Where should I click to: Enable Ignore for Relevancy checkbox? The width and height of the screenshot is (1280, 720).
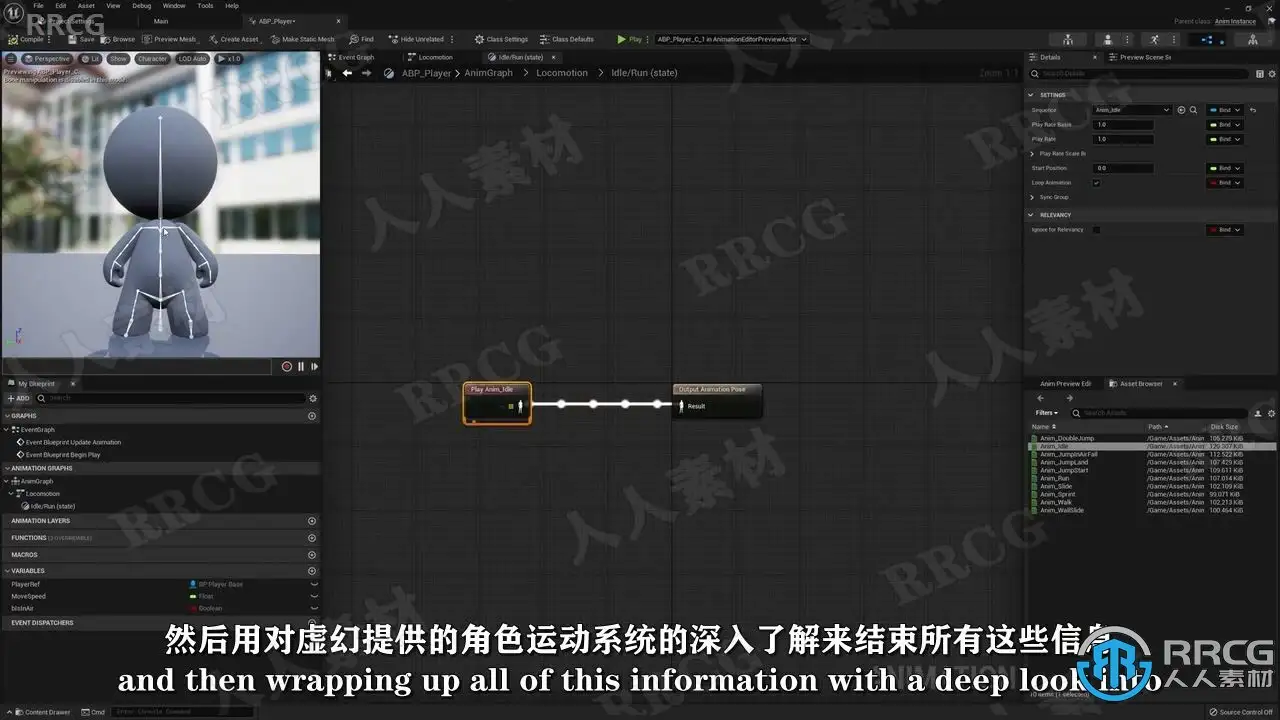click(1097, 230)
